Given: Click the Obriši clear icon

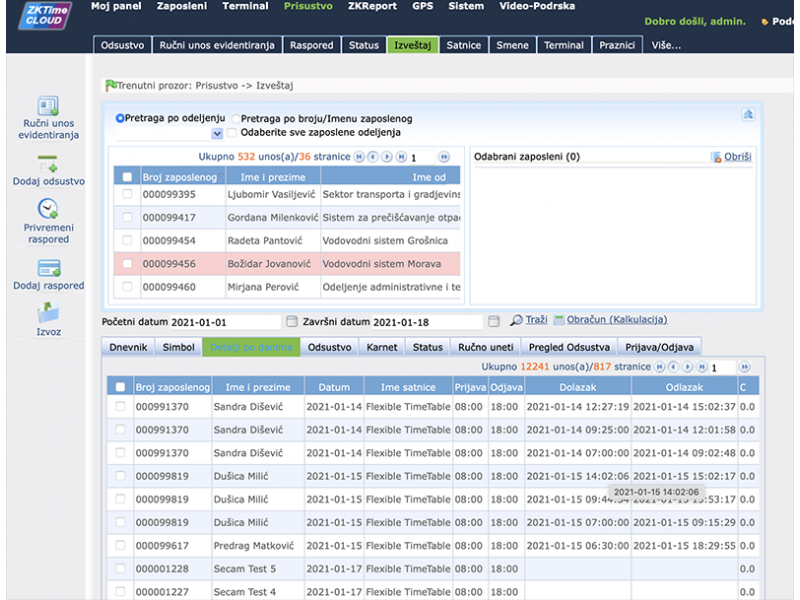Looking at the screenshot, I should (716, 157).
